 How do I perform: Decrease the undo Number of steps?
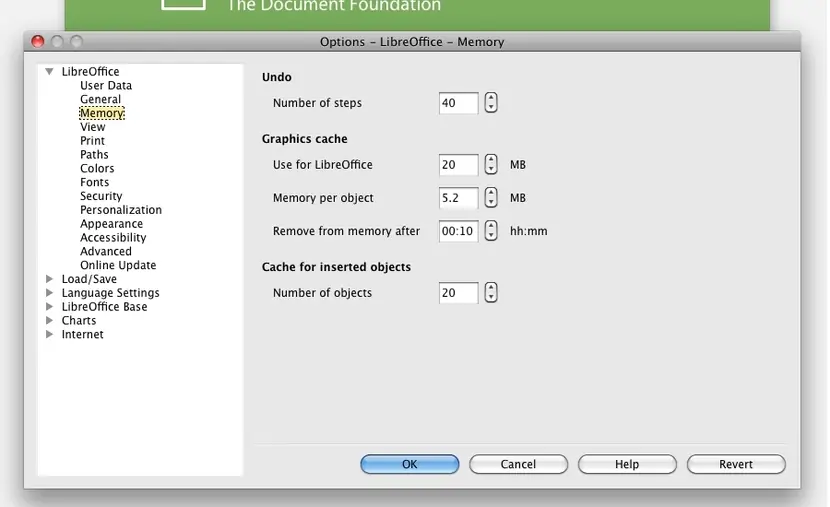pyautogui.click(x=491, y=107)
